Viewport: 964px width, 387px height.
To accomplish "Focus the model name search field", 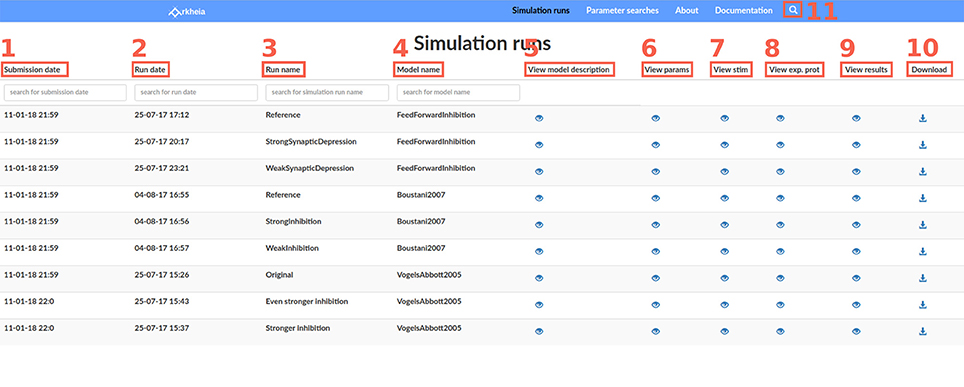I will [x=458, y=92].
